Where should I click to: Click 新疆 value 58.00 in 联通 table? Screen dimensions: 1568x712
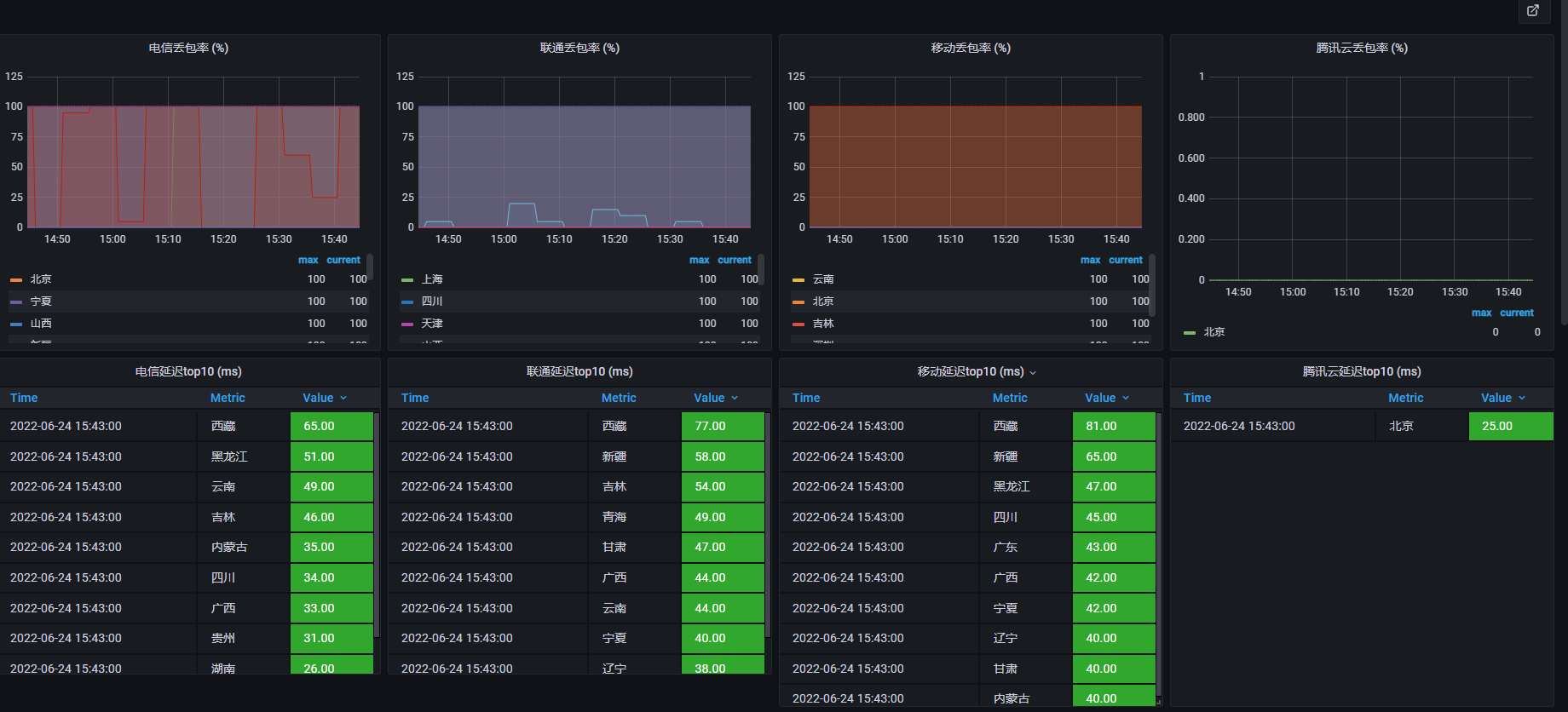click(723, 456)
